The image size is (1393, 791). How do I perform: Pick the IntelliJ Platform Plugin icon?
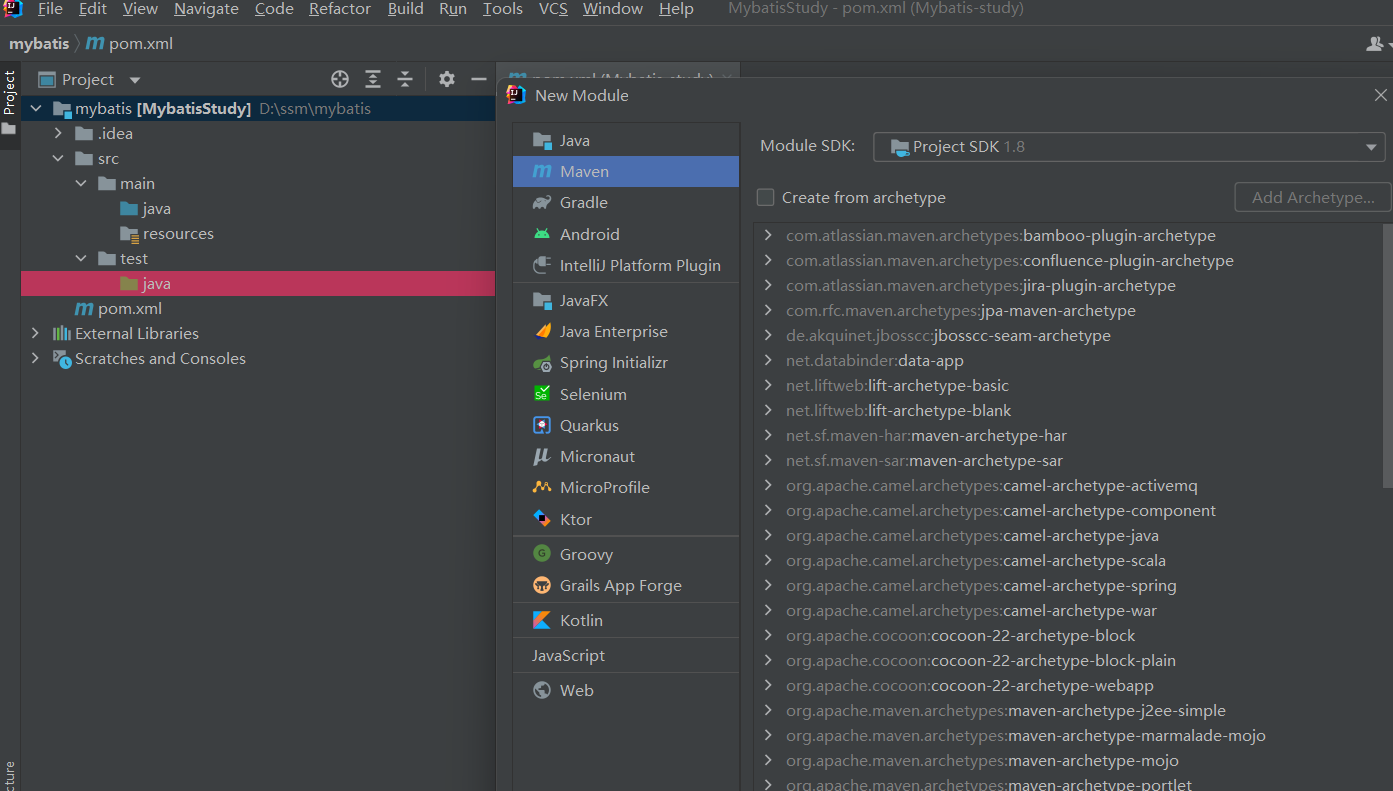tap(542, 266)
